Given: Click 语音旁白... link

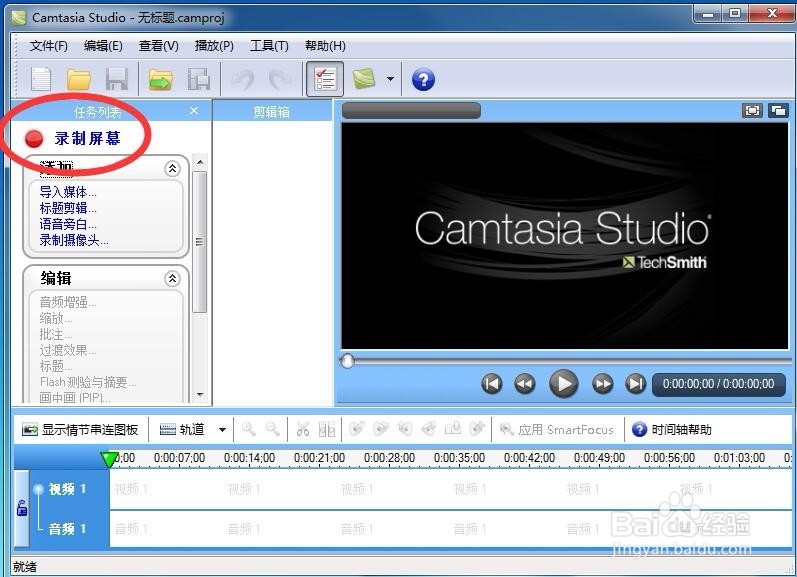Looking at the screenshot, I should tap(68, 224).
